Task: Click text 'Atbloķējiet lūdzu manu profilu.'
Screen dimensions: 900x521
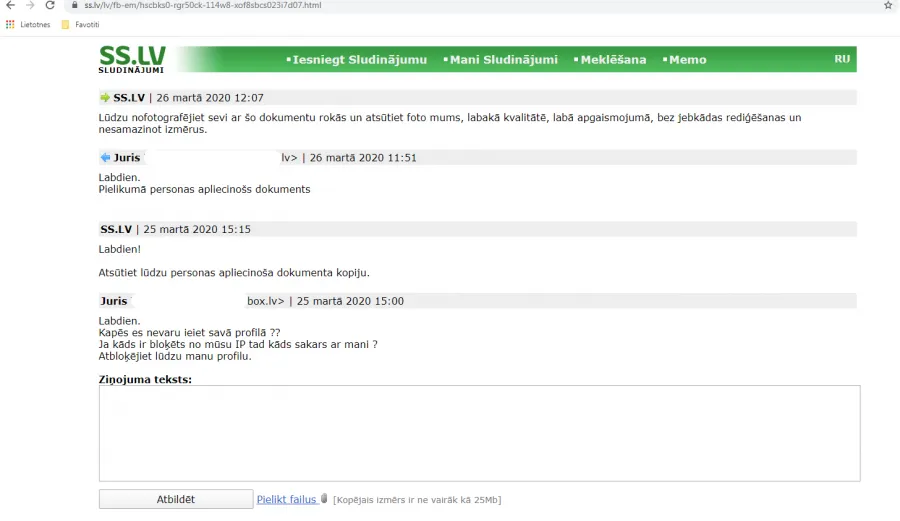Action: pyautogui.click(x=175, y=356)
